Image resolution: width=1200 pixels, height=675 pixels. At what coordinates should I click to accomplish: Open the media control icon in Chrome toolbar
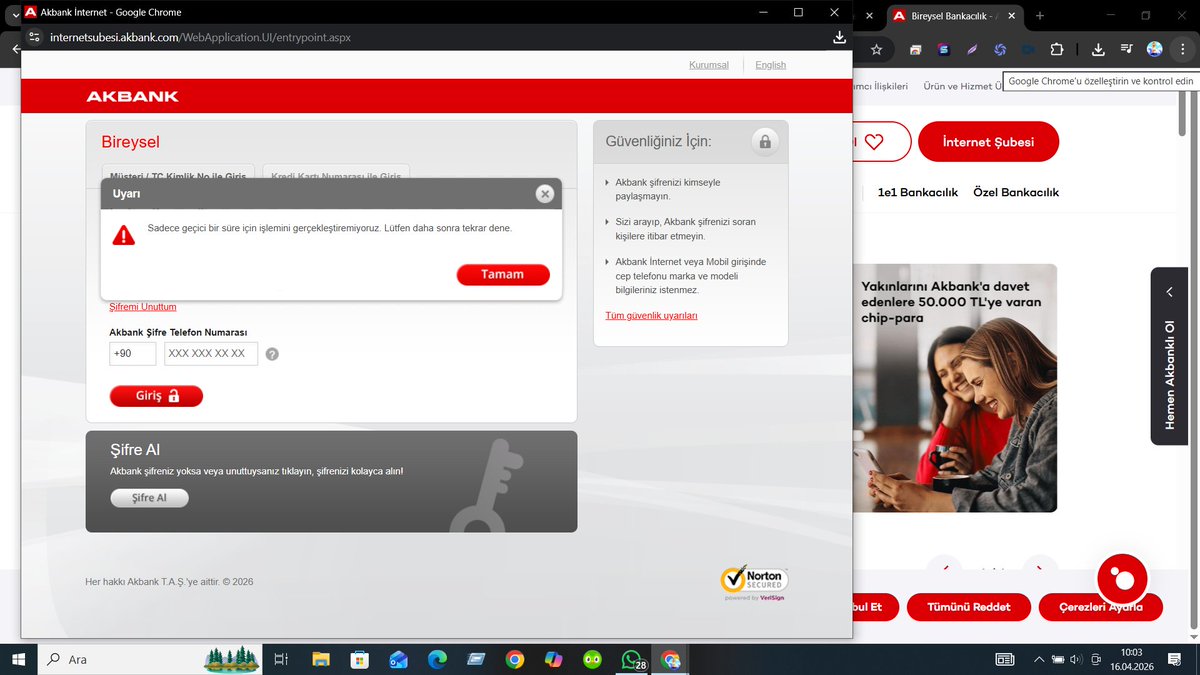pos(1127,49)
